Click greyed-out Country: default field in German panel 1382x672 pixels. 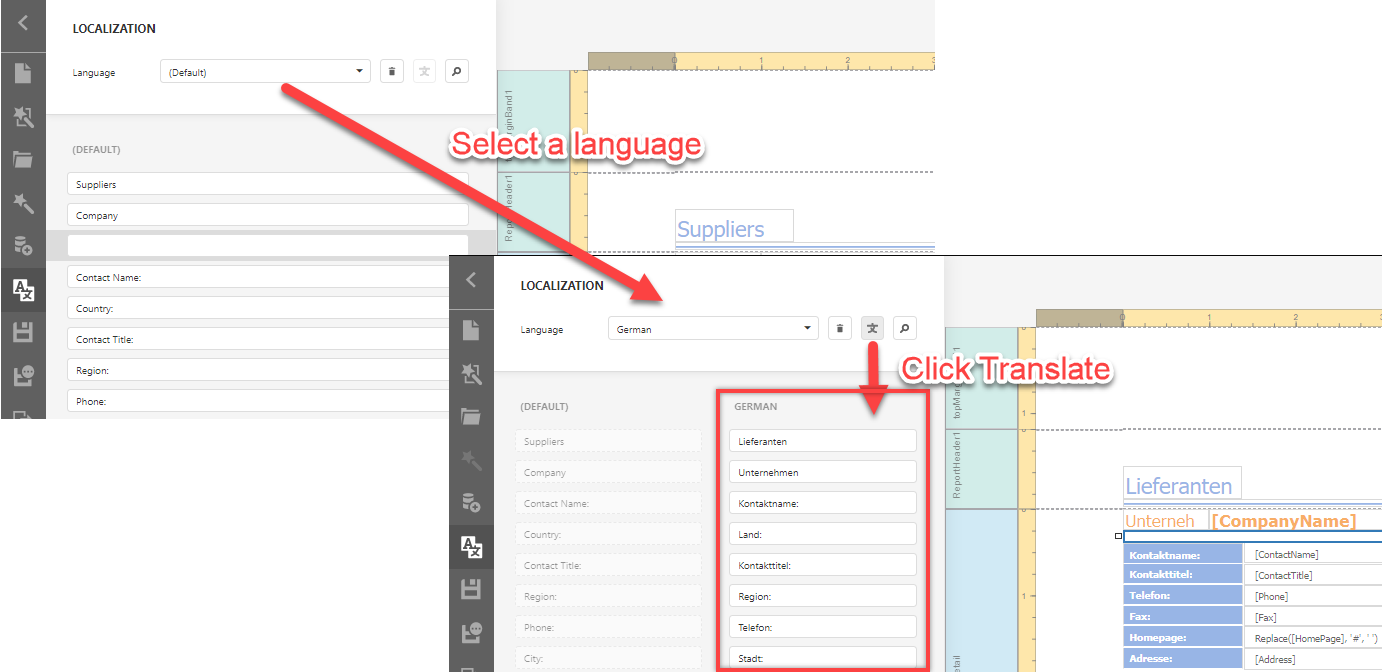[x=609, y=534]
